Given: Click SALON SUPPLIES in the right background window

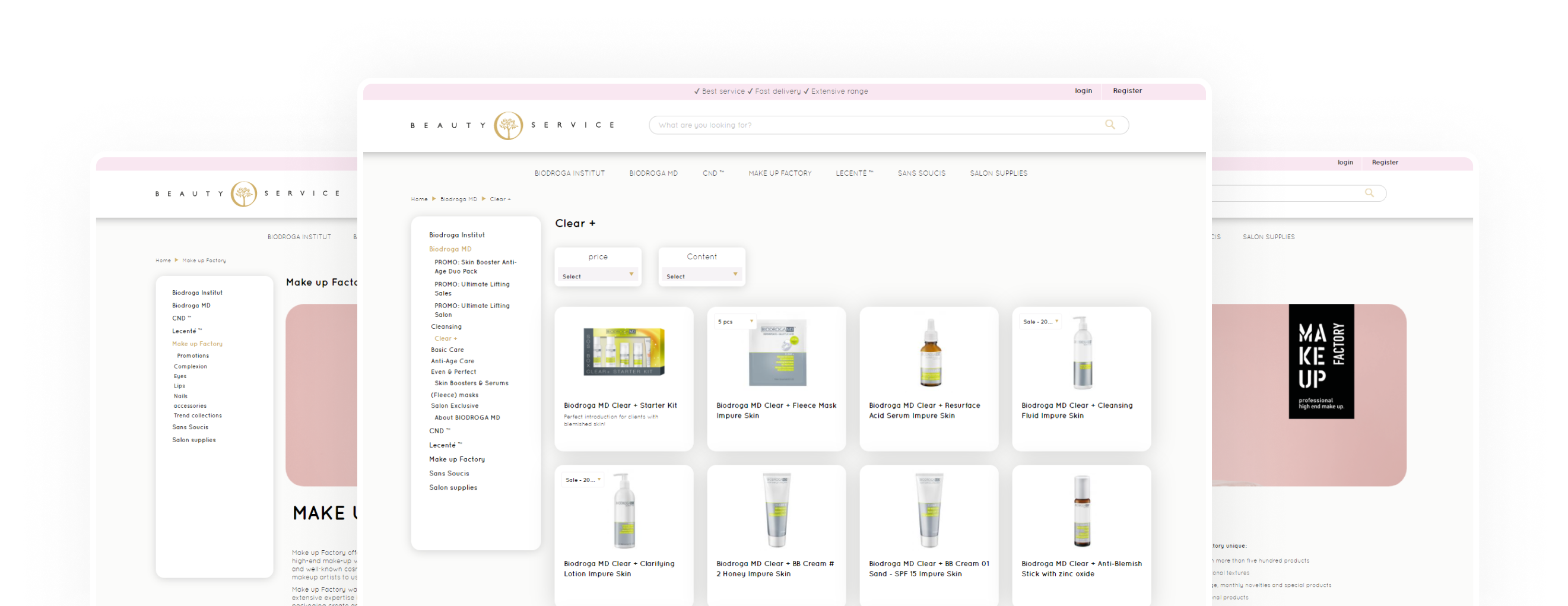Looking at the screenshot, I should point(1268,237).
